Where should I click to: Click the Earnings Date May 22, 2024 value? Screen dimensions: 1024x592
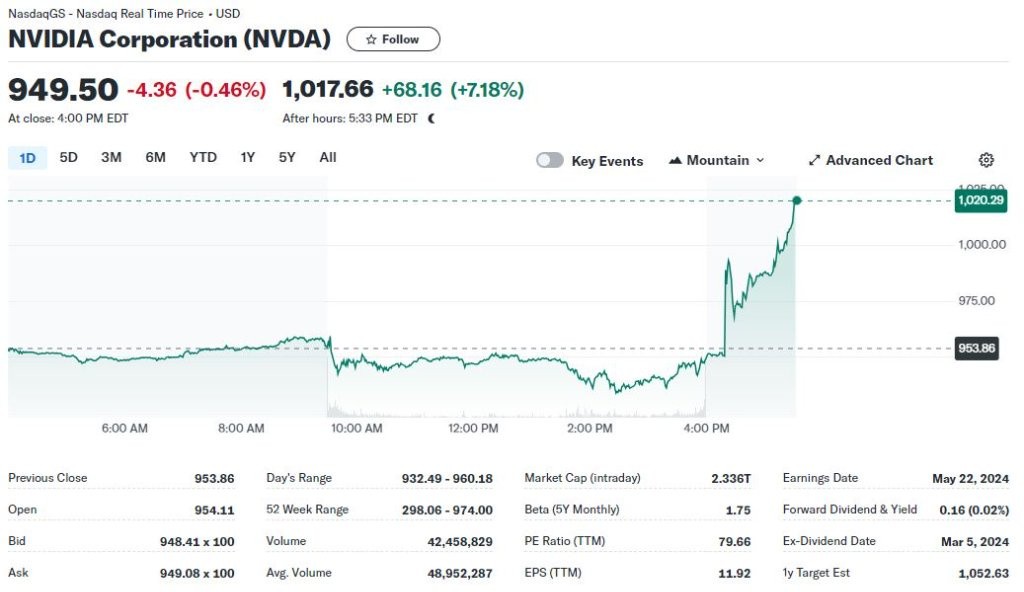(x=970, y=478)
